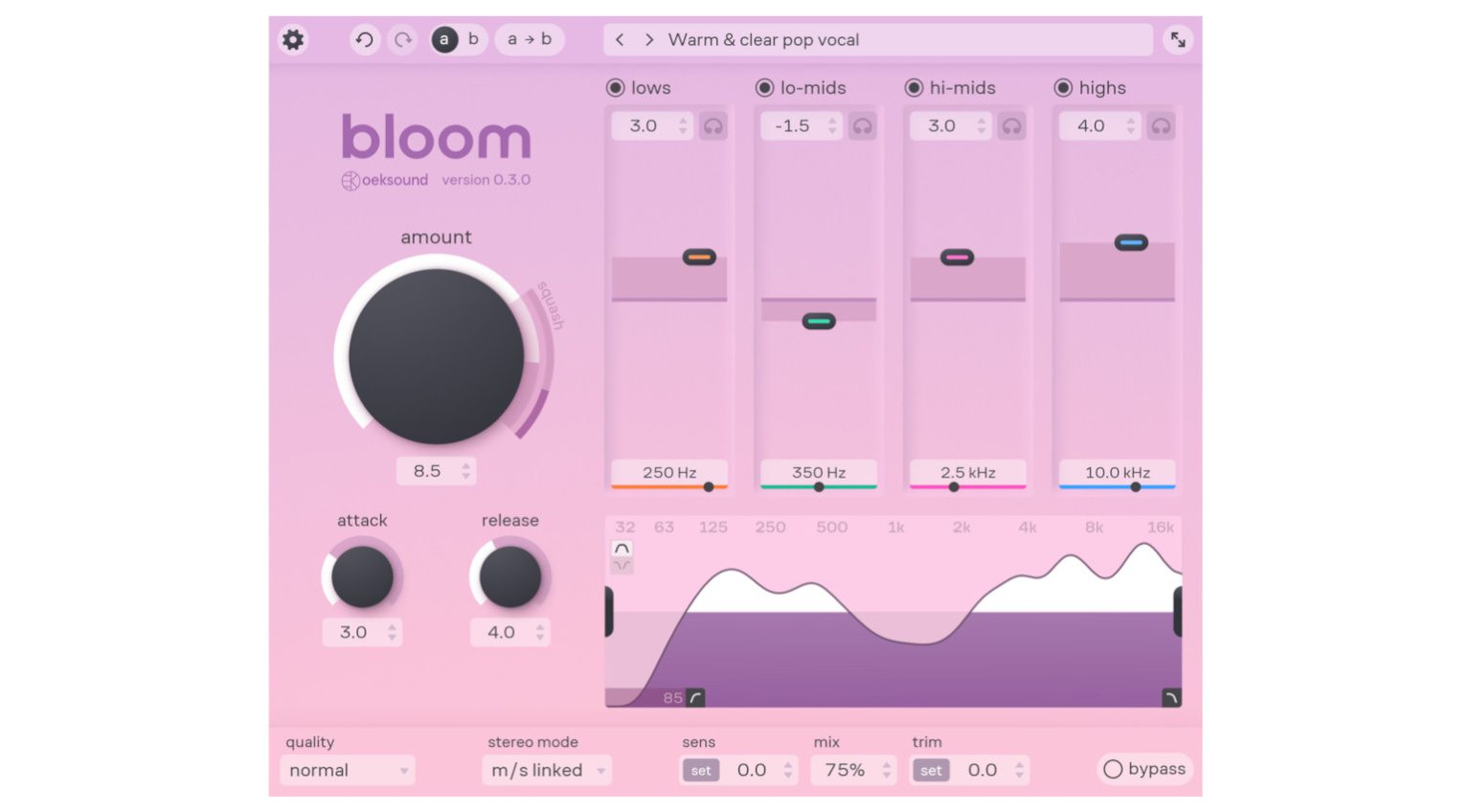Switch to snapshot b
Screen dimensions: 1471x812
tap(472, 39)
